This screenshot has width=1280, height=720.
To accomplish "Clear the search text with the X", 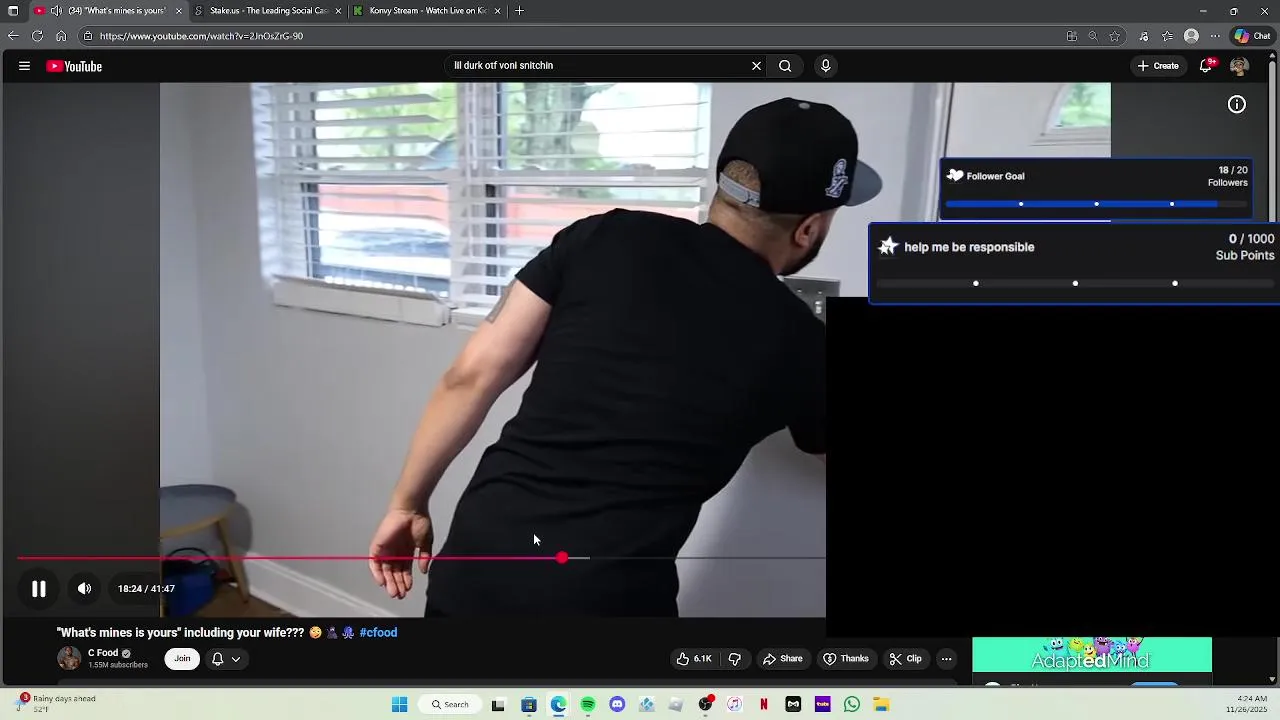I will click(756, 66).
